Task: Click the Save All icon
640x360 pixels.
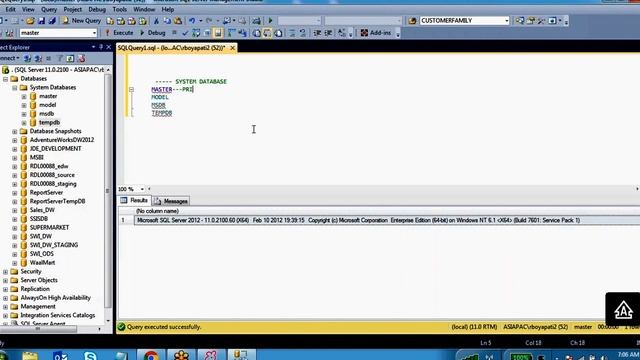Action: tap(52, 21)
